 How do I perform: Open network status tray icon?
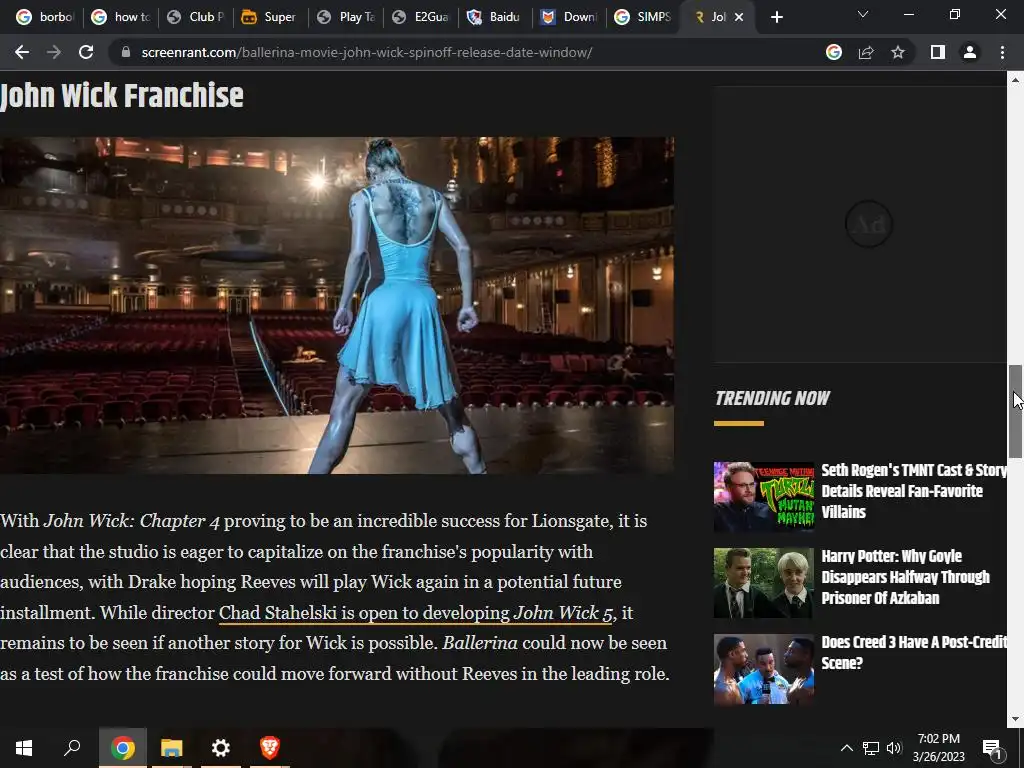tap(871, 748)
